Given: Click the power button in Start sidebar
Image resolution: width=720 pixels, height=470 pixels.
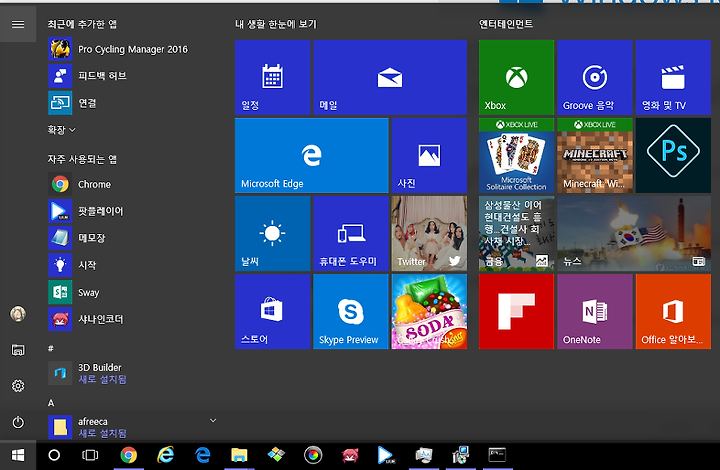Looking at the screenshot, I should click(x=18, y=422).
